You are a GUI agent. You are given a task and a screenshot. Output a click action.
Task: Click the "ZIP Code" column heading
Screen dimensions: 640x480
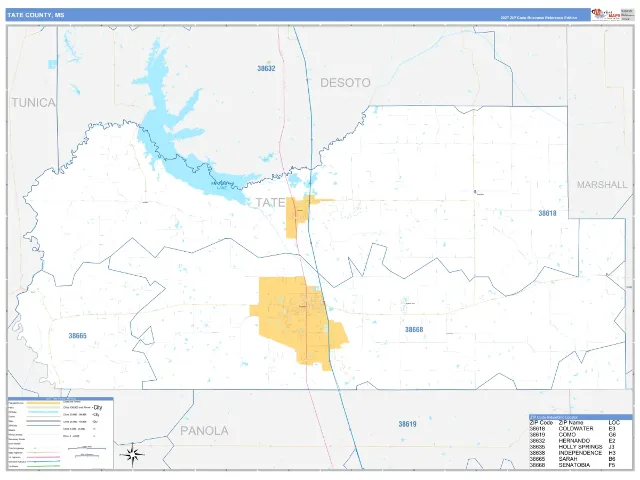click(541, 422)
